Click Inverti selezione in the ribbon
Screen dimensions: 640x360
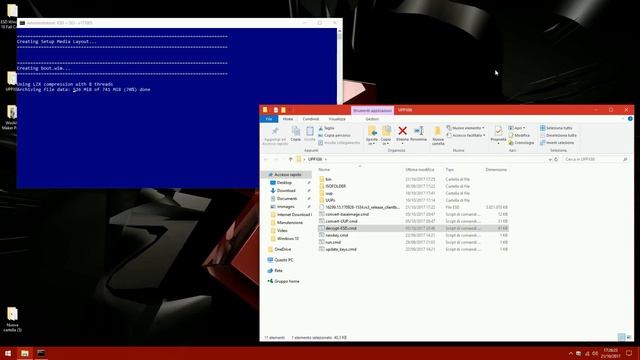tap(557, 143)
